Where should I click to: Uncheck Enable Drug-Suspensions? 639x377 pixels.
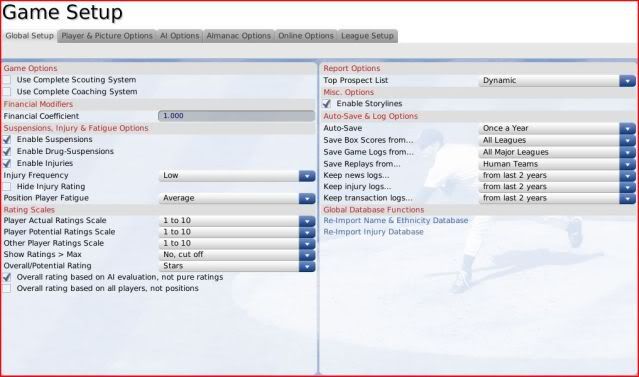pos(7,152)
